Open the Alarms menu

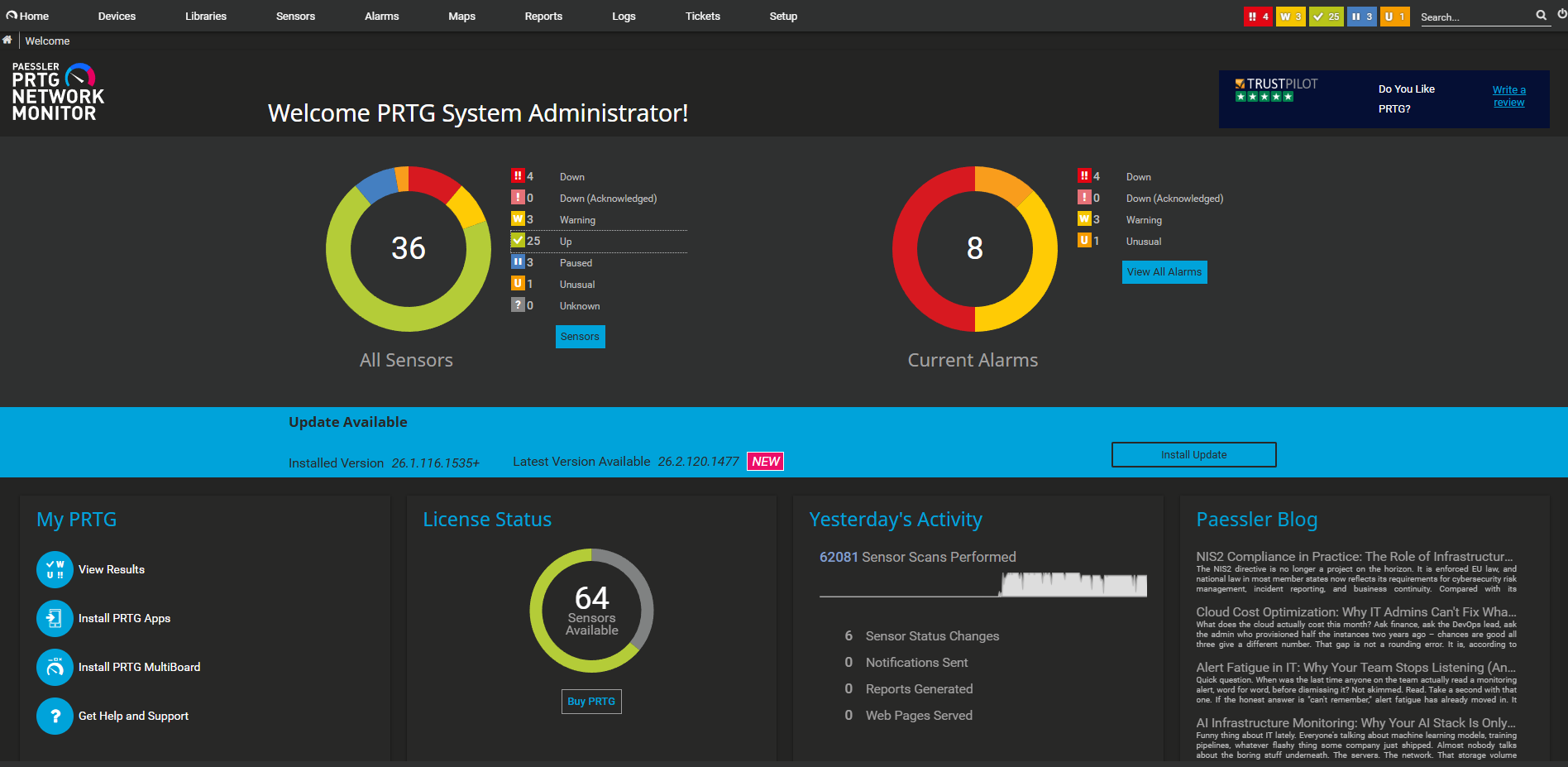381,16
